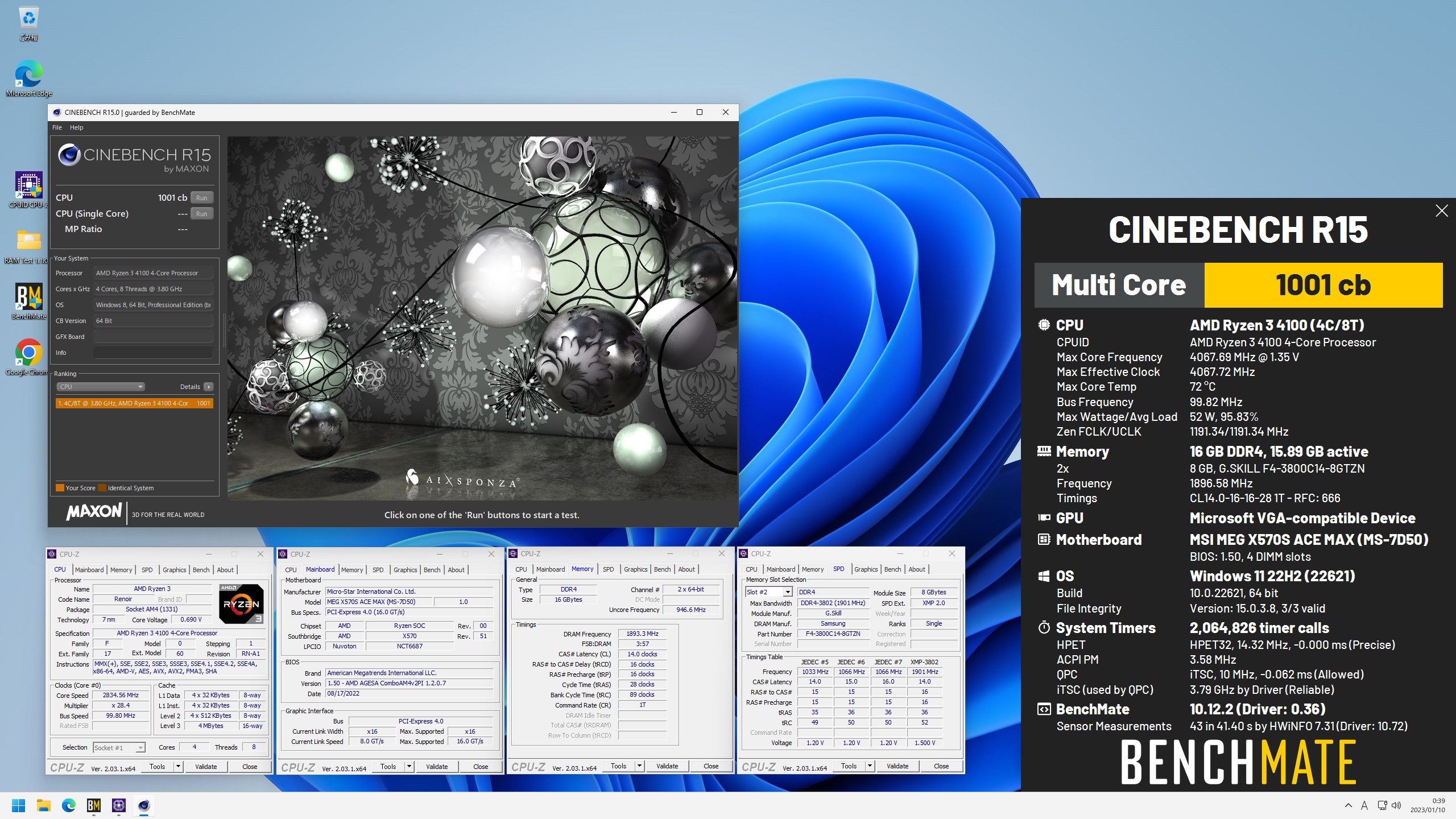The width and height of the screenshot is (1456, 819).
Task: Open Cinebench Help menu
Action: [x=76, y=127]
